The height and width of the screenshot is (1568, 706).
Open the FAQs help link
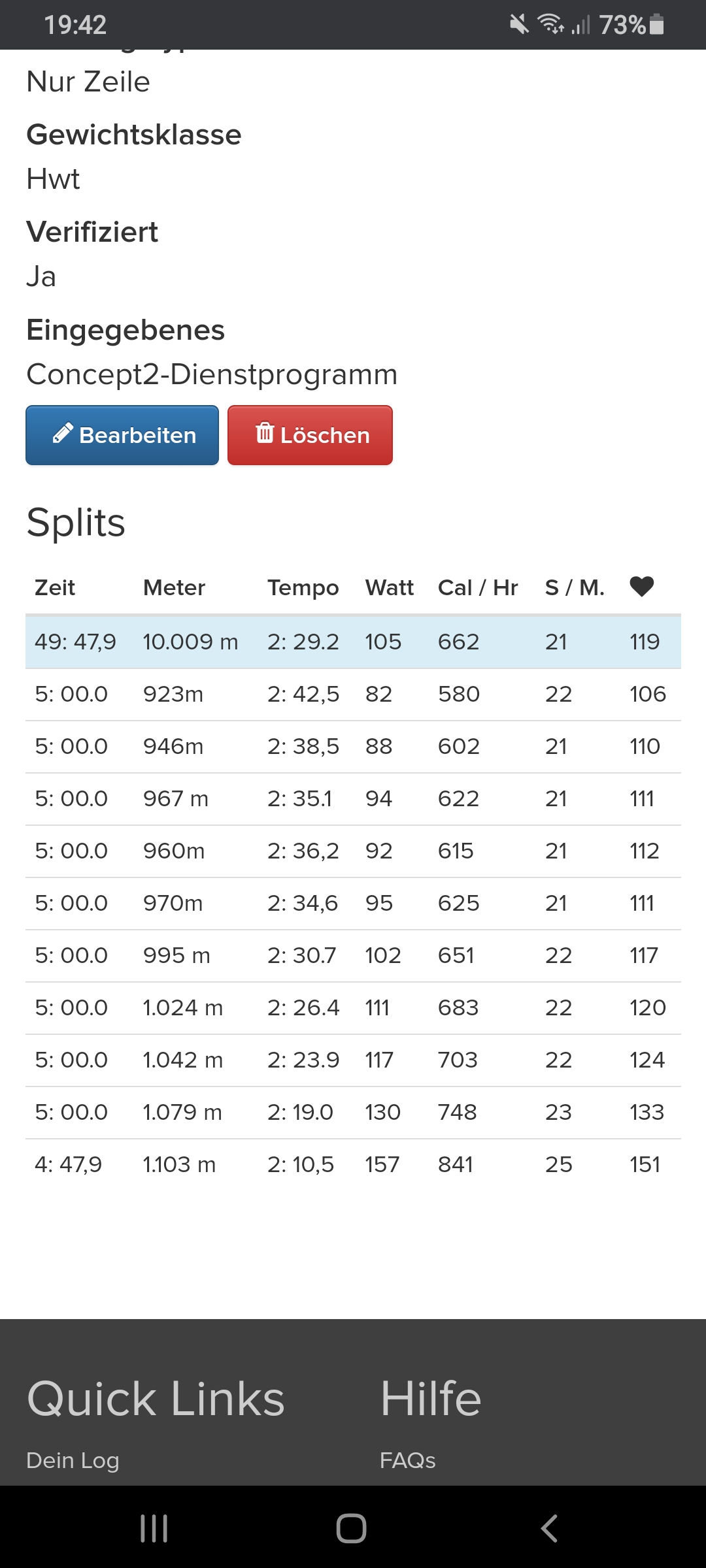(x=407, y=1460)
